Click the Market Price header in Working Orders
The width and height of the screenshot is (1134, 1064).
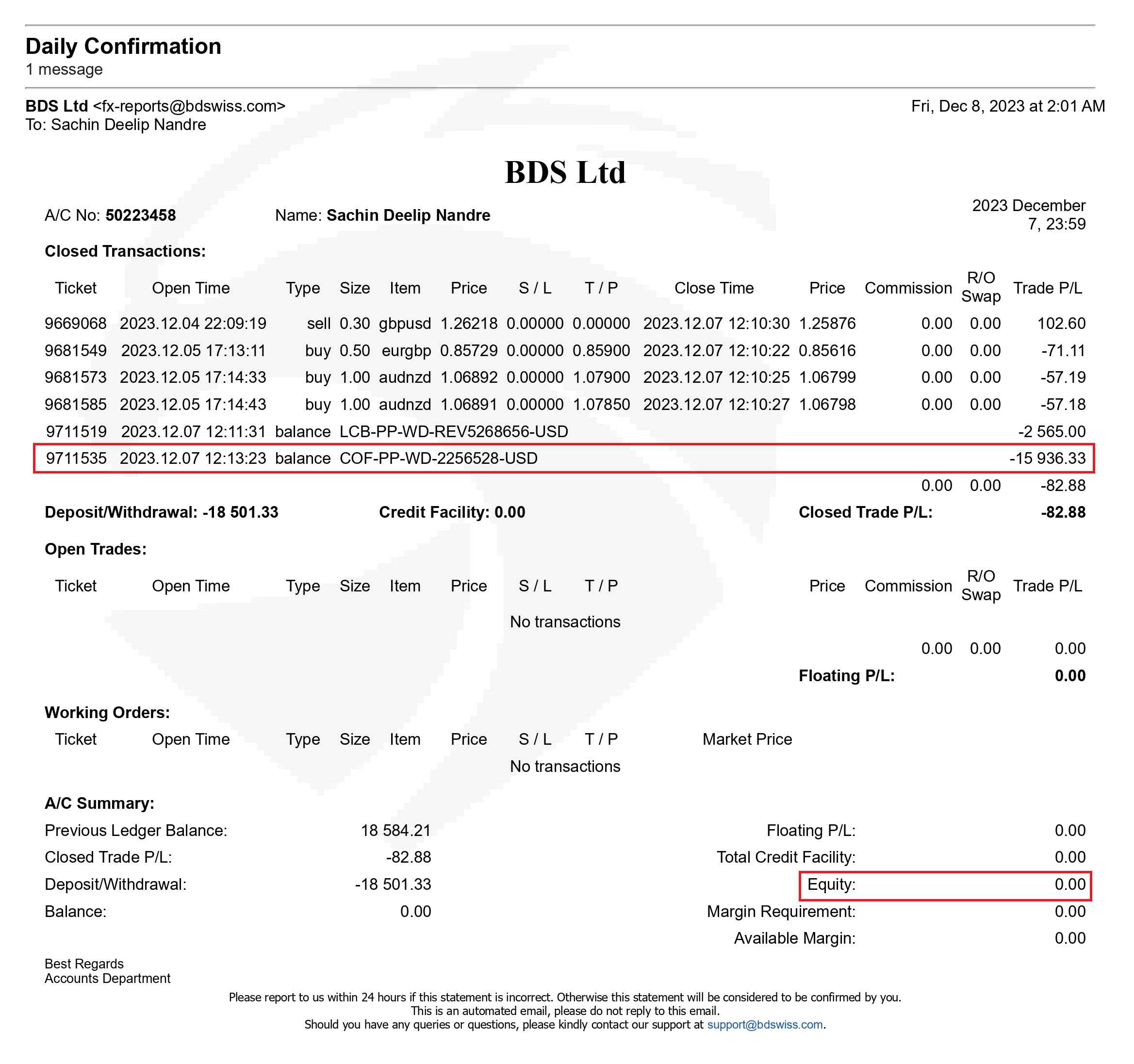click(747, 739)
